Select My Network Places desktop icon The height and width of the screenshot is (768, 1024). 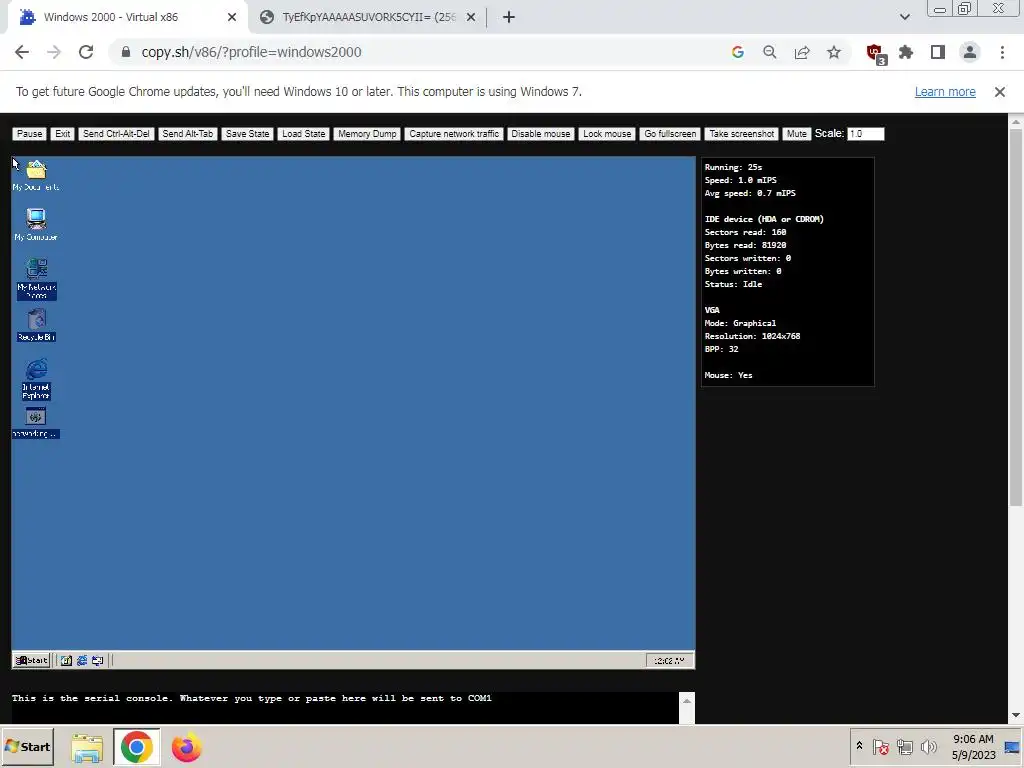click(x=36, y=279)
